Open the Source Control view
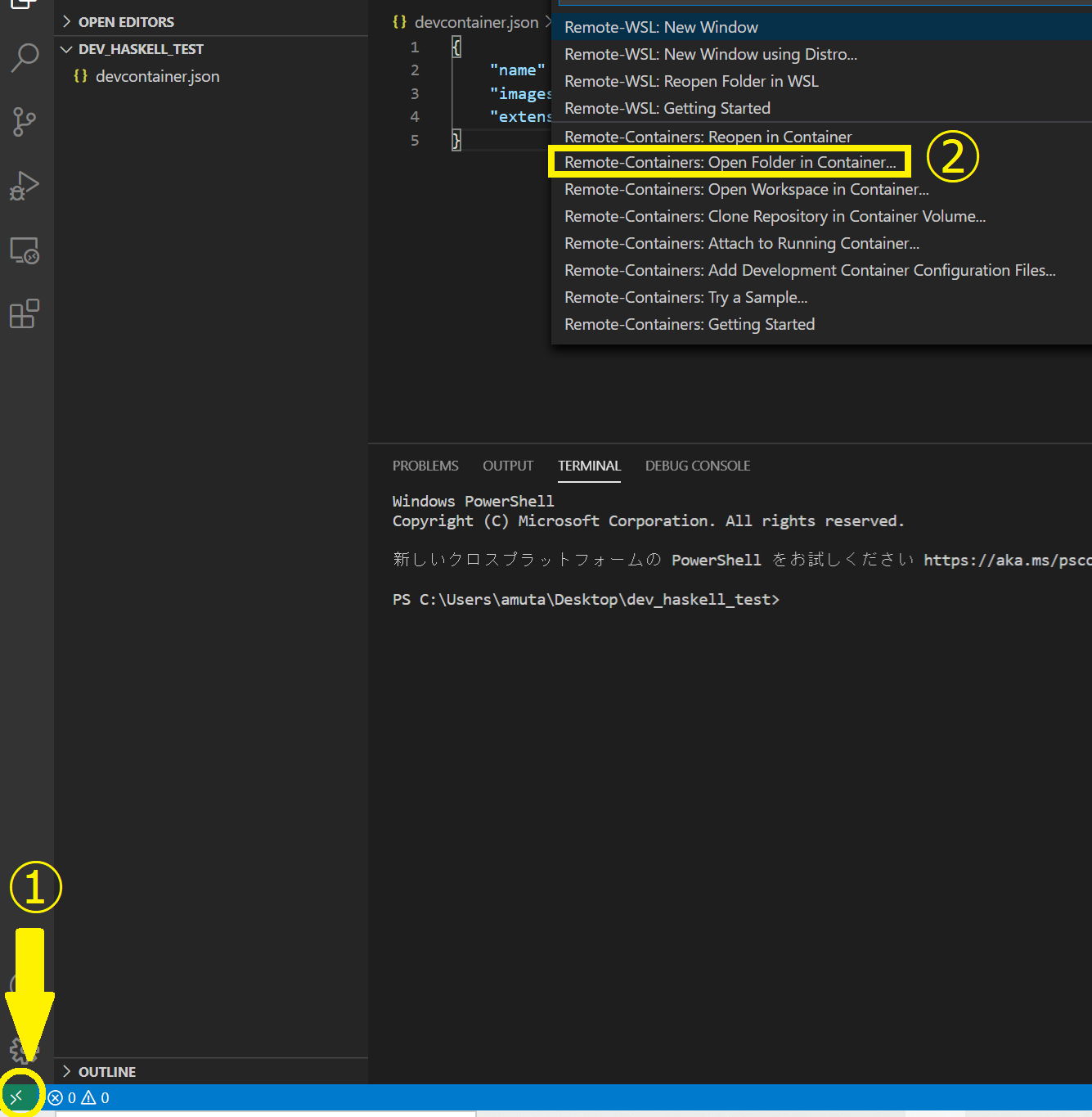Screen dimensions: 1092x1117 tap(25, 122)
